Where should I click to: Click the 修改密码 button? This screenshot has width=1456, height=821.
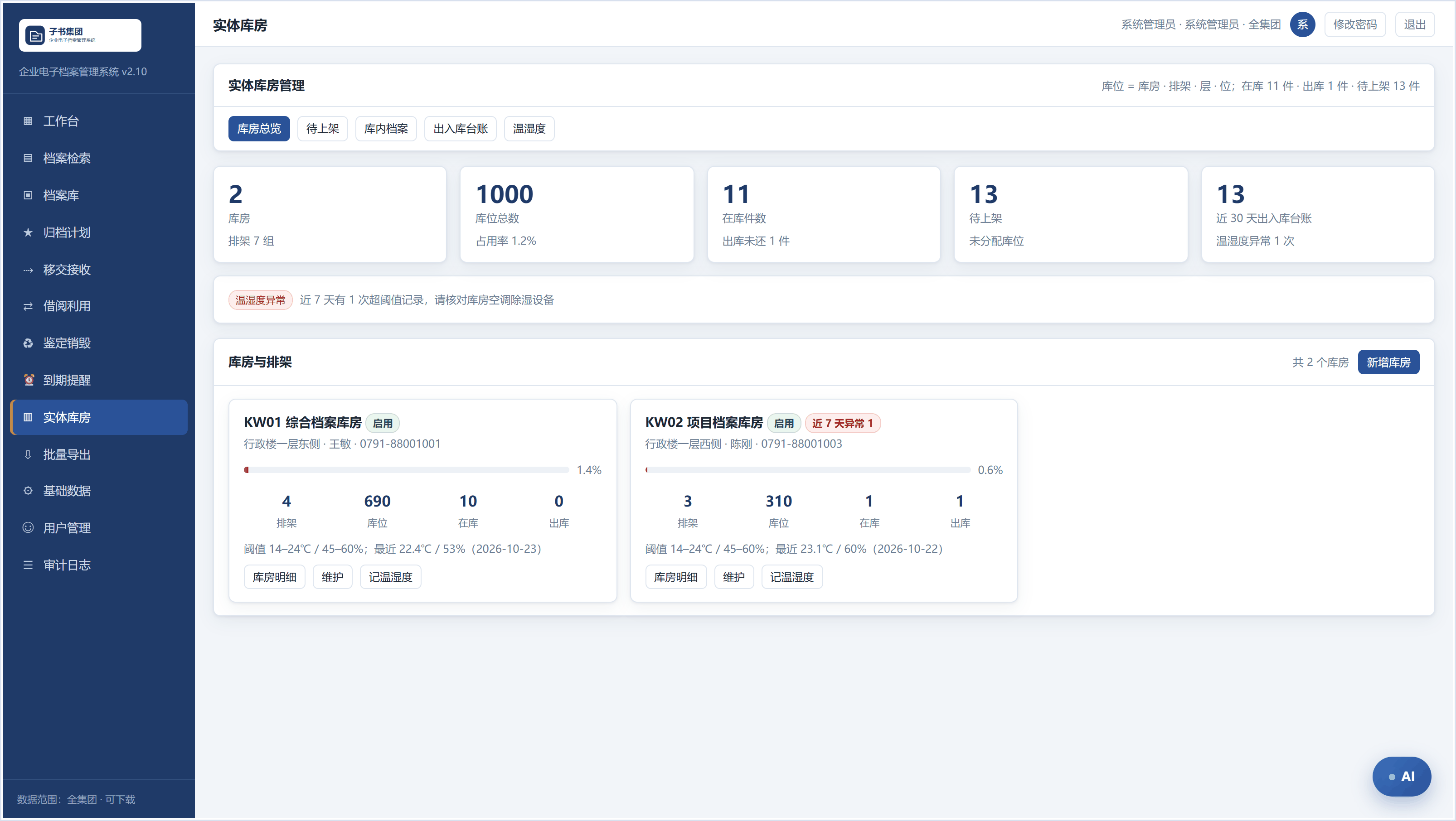tap(1355, 24)
